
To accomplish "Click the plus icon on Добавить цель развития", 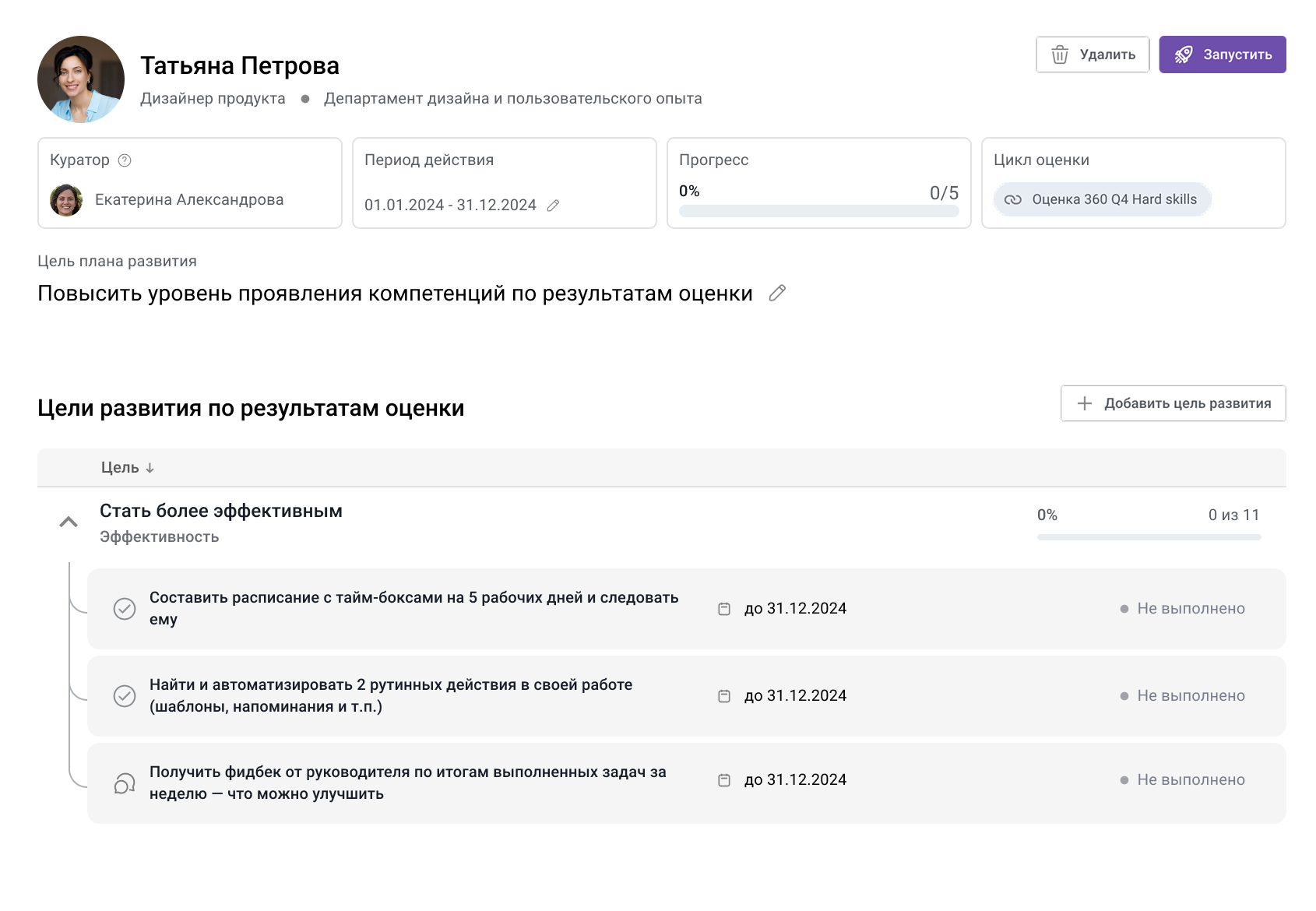I will pos(1083,403).
